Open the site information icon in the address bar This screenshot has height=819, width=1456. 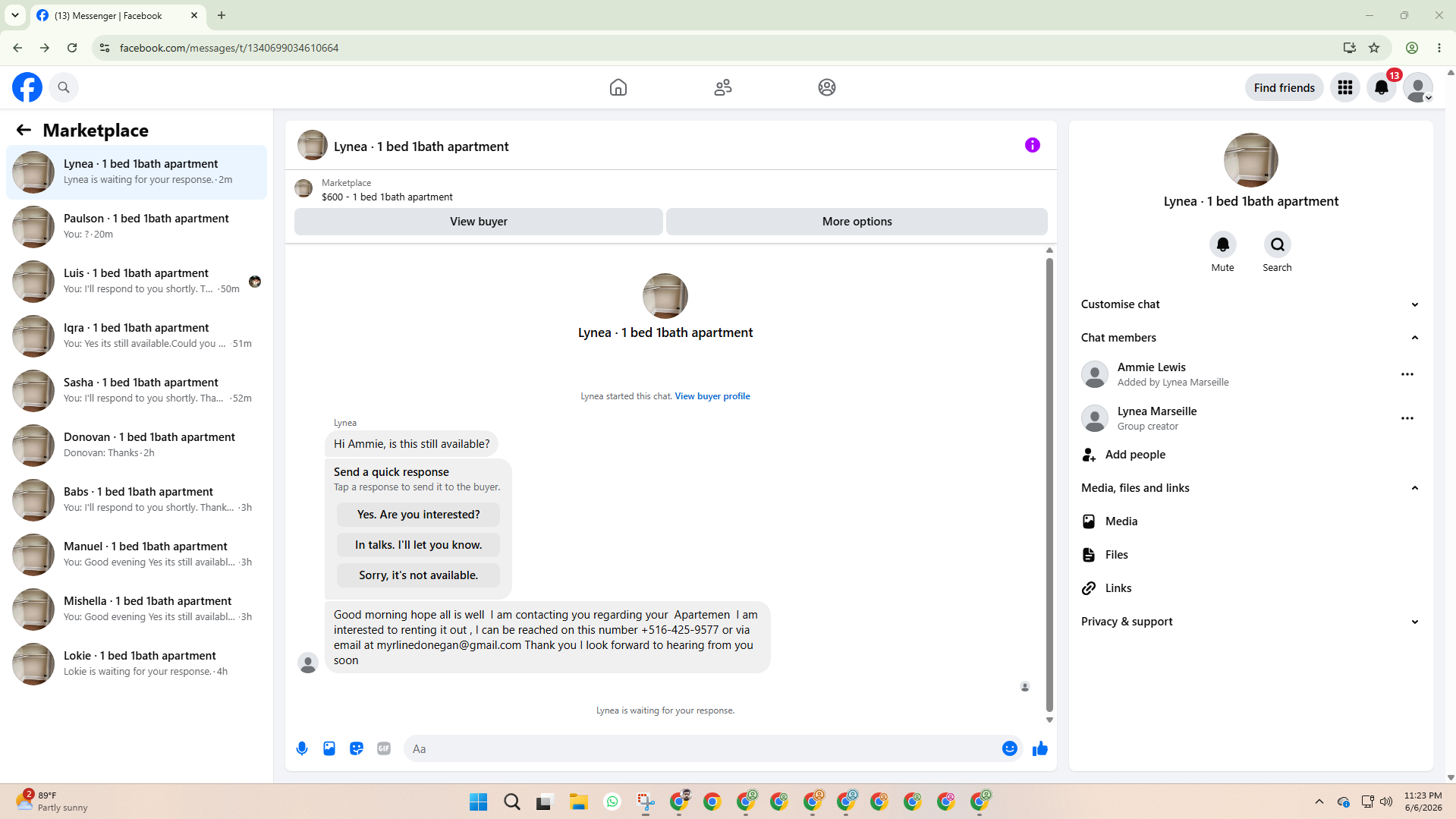pyautogui.click(x=105, y=48)
